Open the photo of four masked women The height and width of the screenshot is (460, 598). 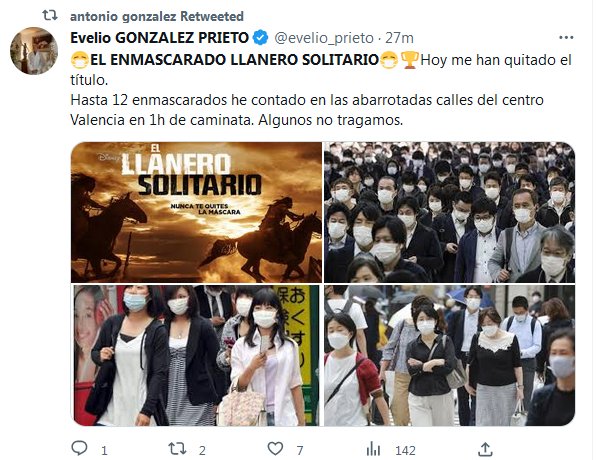[196, 355]
